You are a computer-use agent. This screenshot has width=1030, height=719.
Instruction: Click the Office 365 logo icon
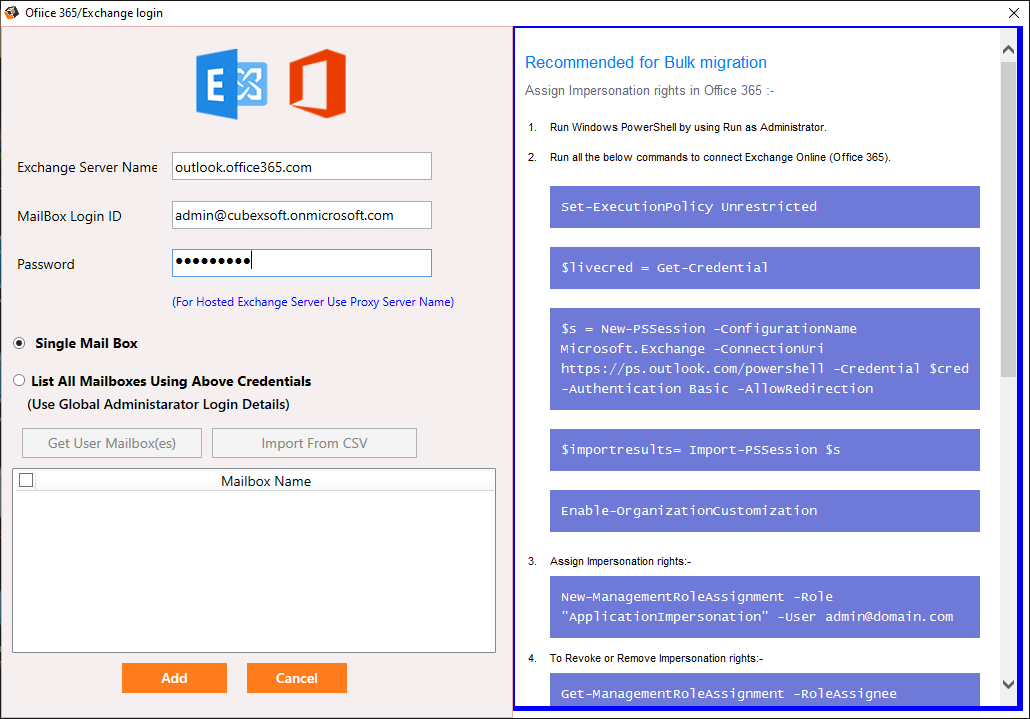click(318, 83)
